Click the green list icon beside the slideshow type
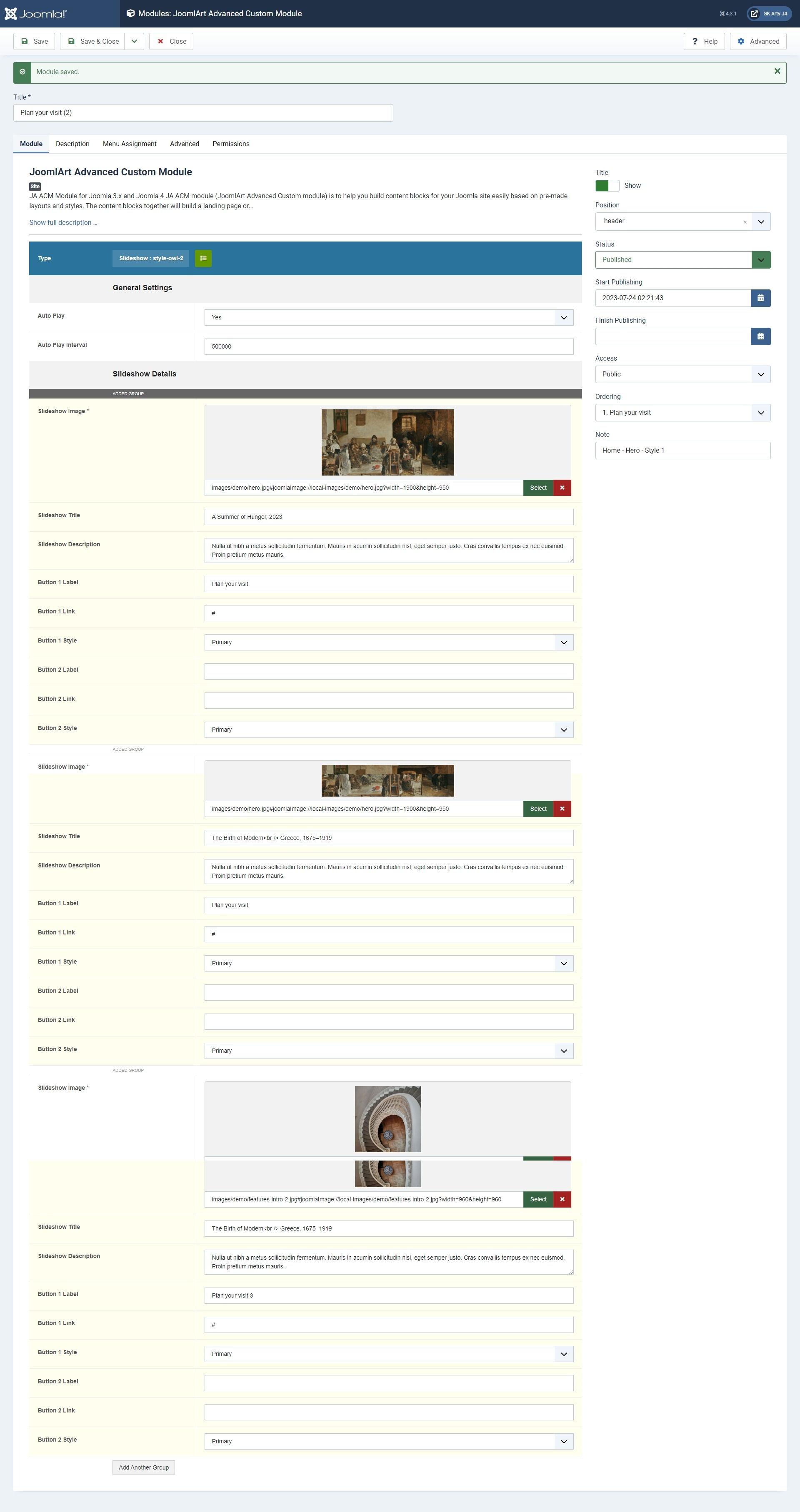Image resolution: width=800 pixels, height=1512 pixels. [203, 258]
